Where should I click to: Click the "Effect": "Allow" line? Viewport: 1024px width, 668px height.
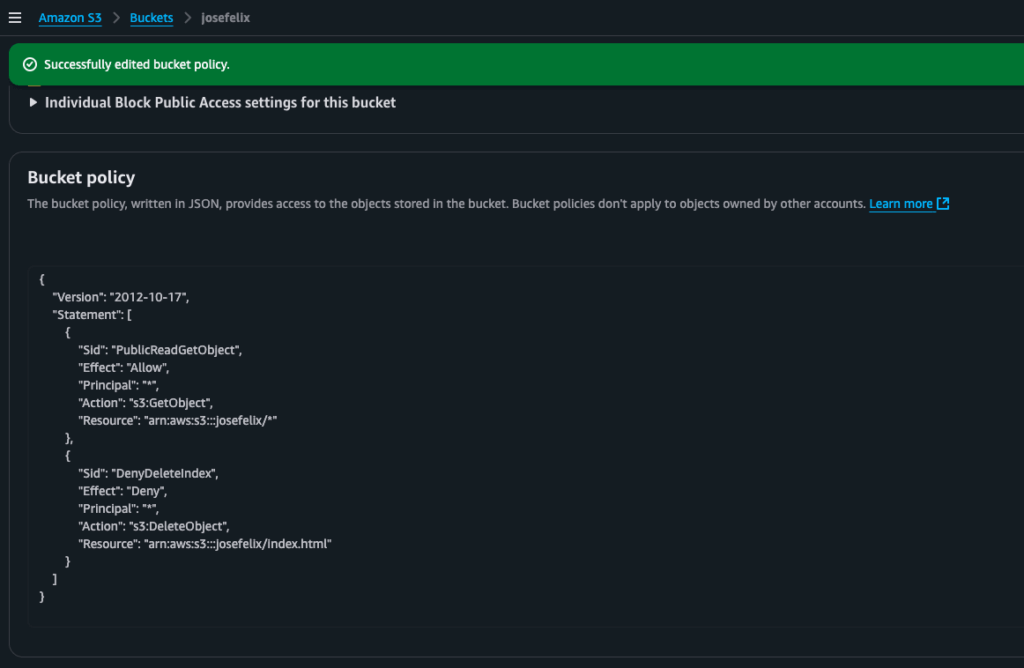(123, 368)
